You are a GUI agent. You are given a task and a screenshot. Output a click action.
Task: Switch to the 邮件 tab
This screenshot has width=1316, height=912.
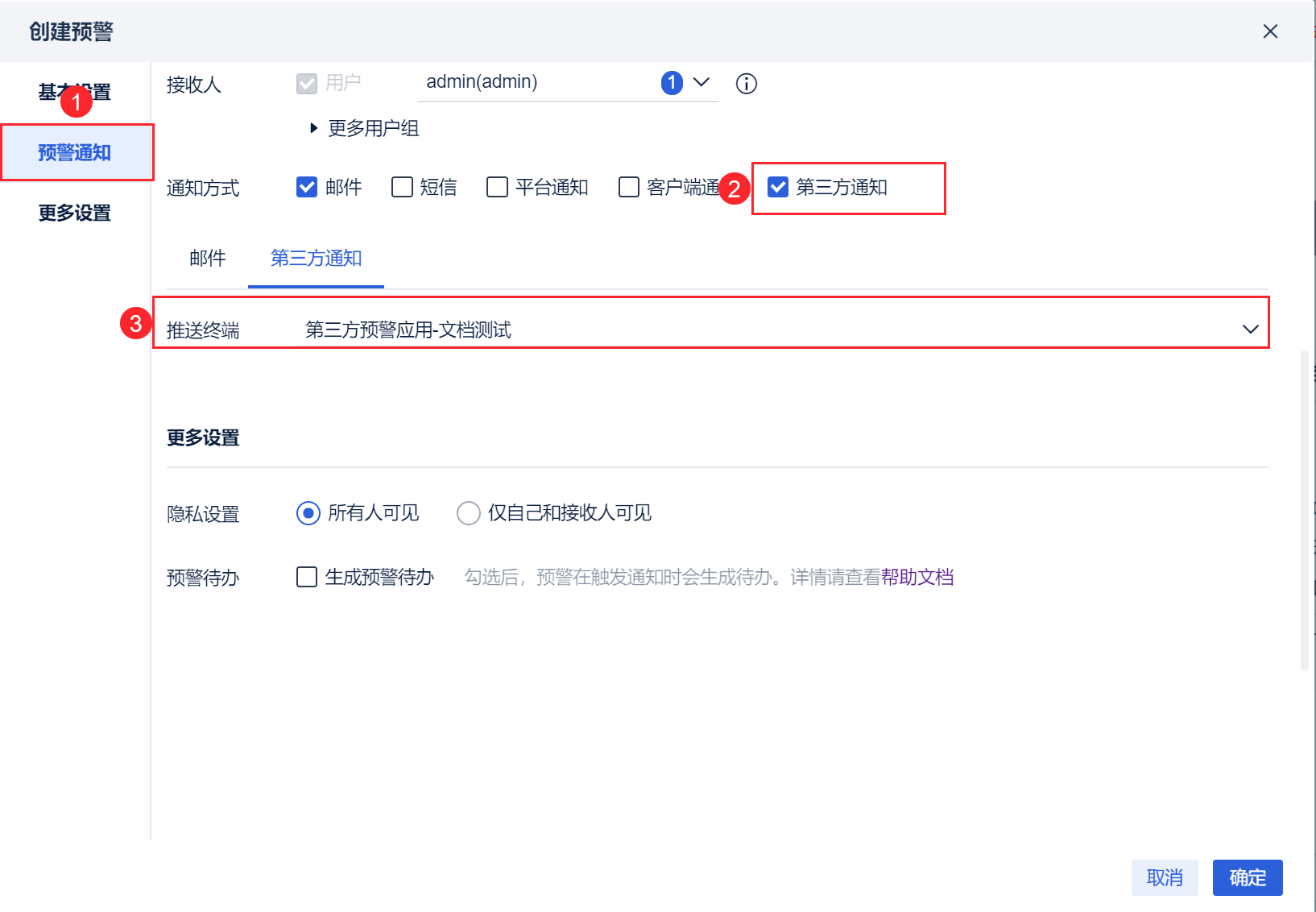pyautogui.click(x=208, y=258)
